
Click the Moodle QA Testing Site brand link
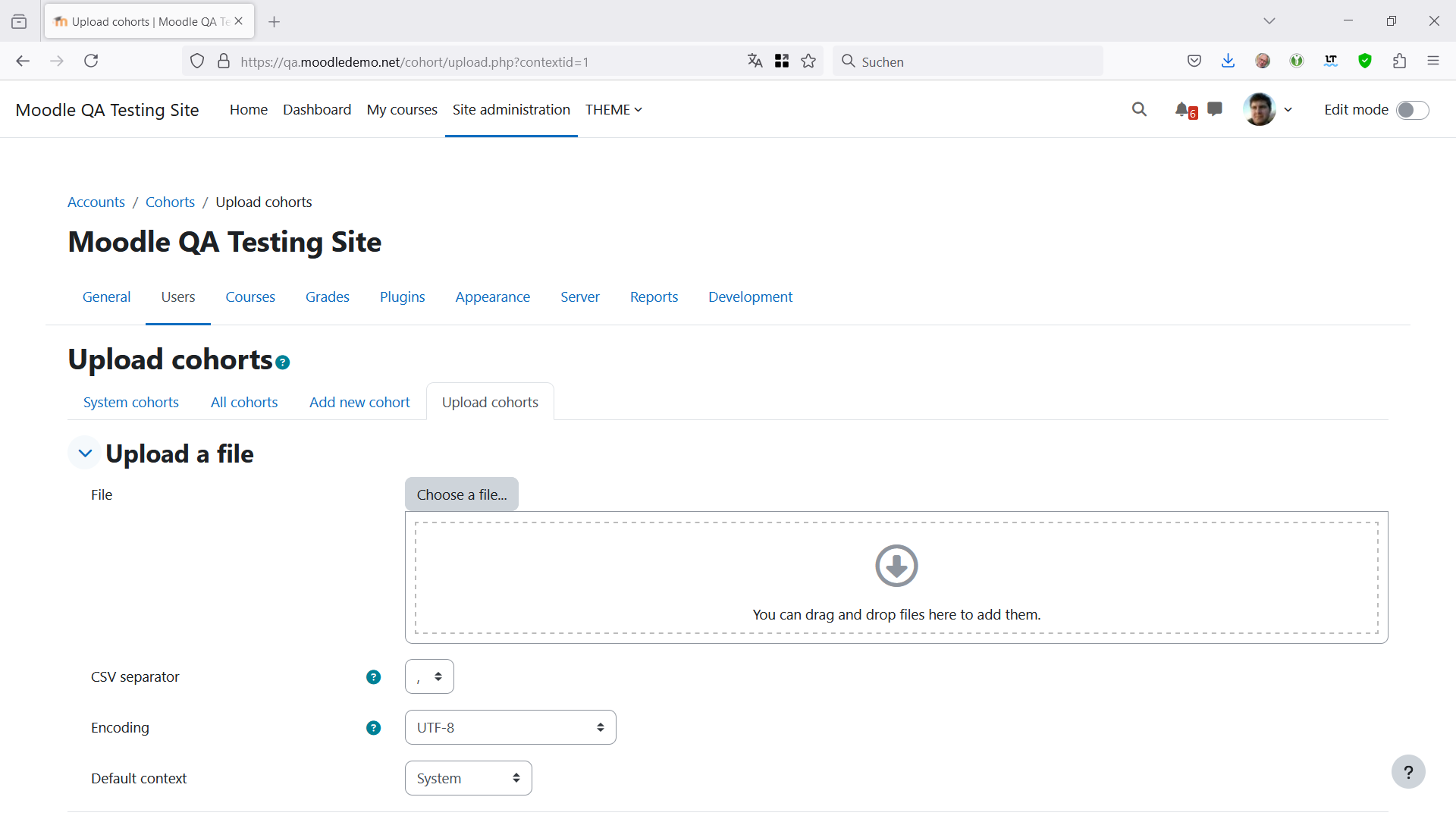107,110
